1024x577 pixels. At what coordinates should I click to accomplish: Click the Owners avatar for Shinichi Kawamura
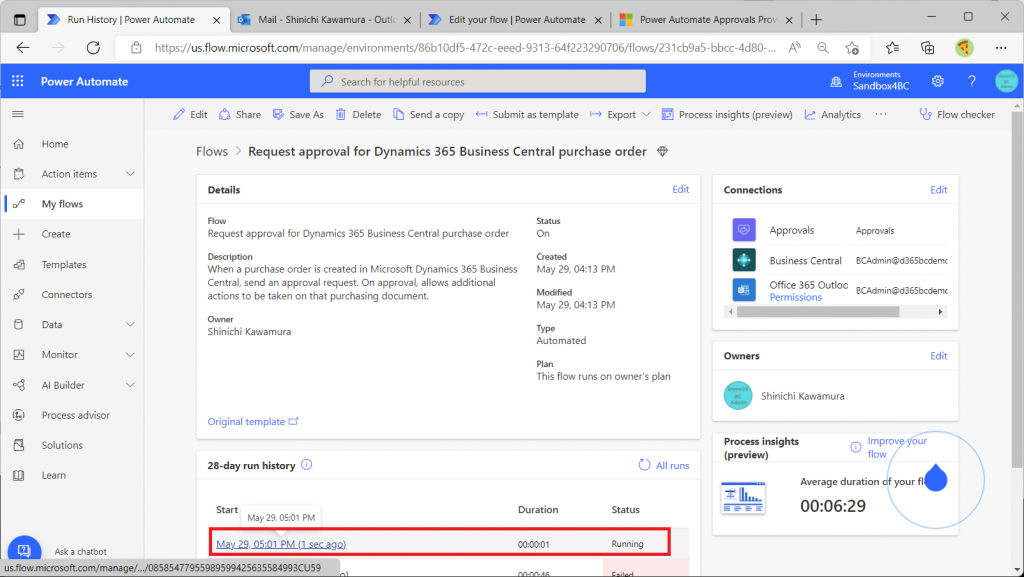click(x=738, y=396)
